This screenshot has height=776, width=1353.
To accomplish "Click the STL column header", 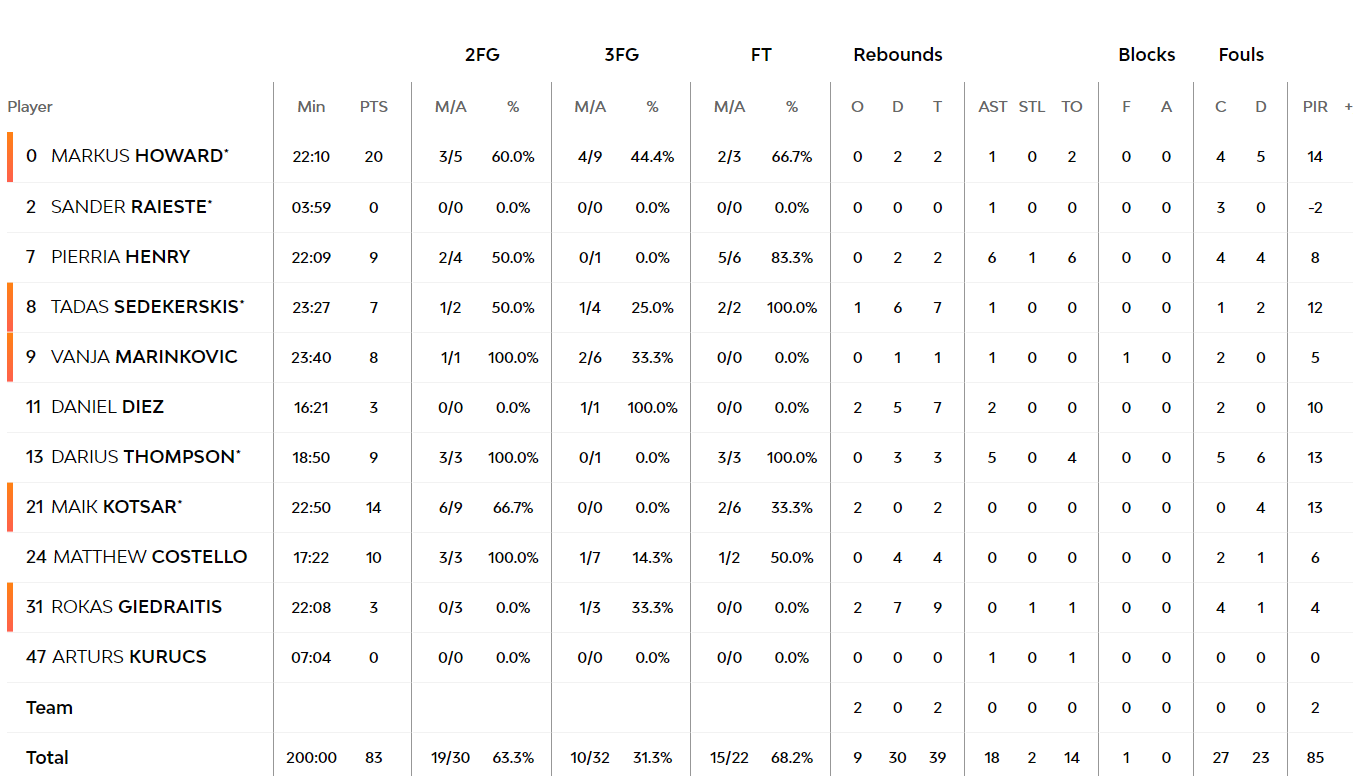I will [1032, 107].
